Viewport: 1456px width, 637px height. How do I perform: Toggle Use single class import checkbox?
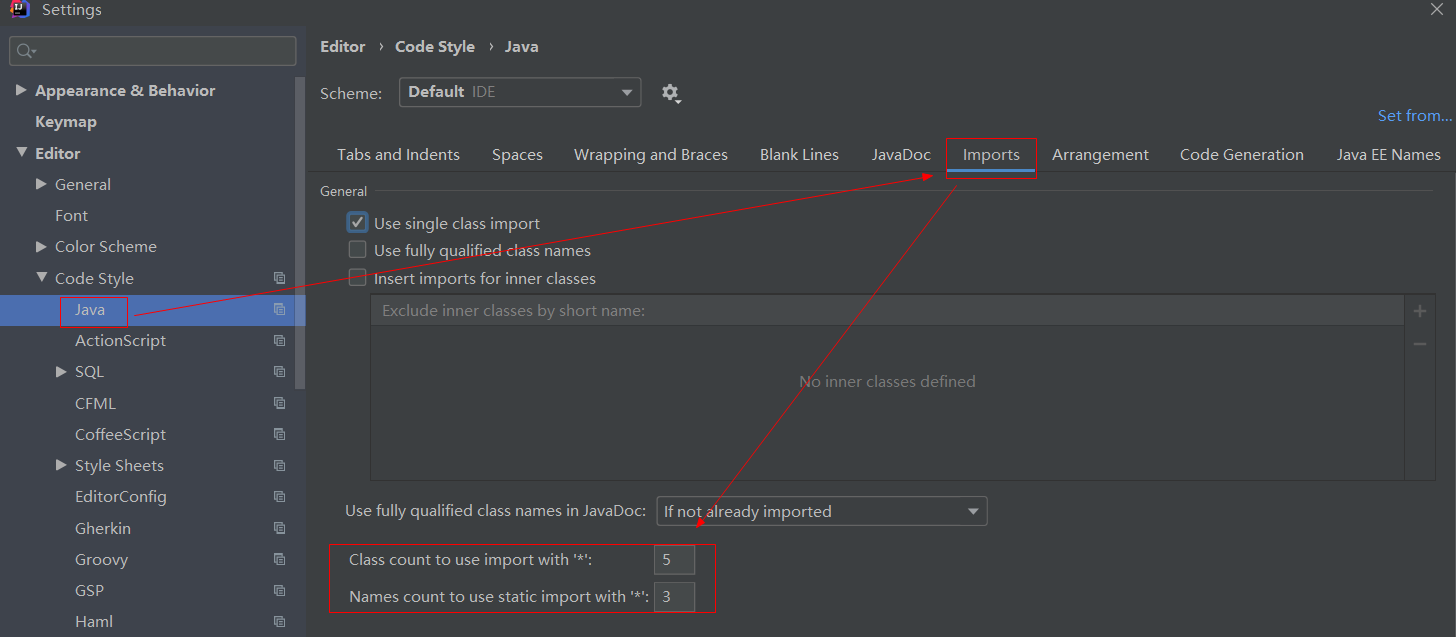[x=357, y=223]
